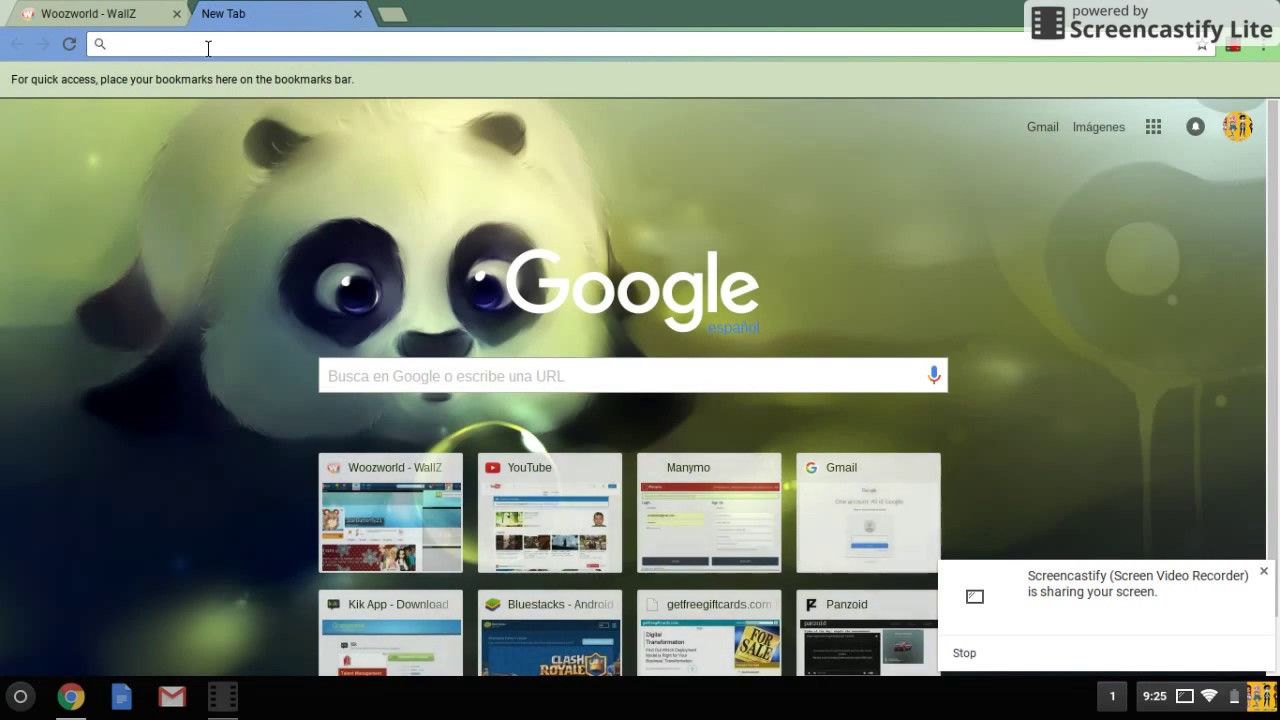Screen dimensions: 1280x720
Task: Click the Google search box
Action: [x=633, y=376]
